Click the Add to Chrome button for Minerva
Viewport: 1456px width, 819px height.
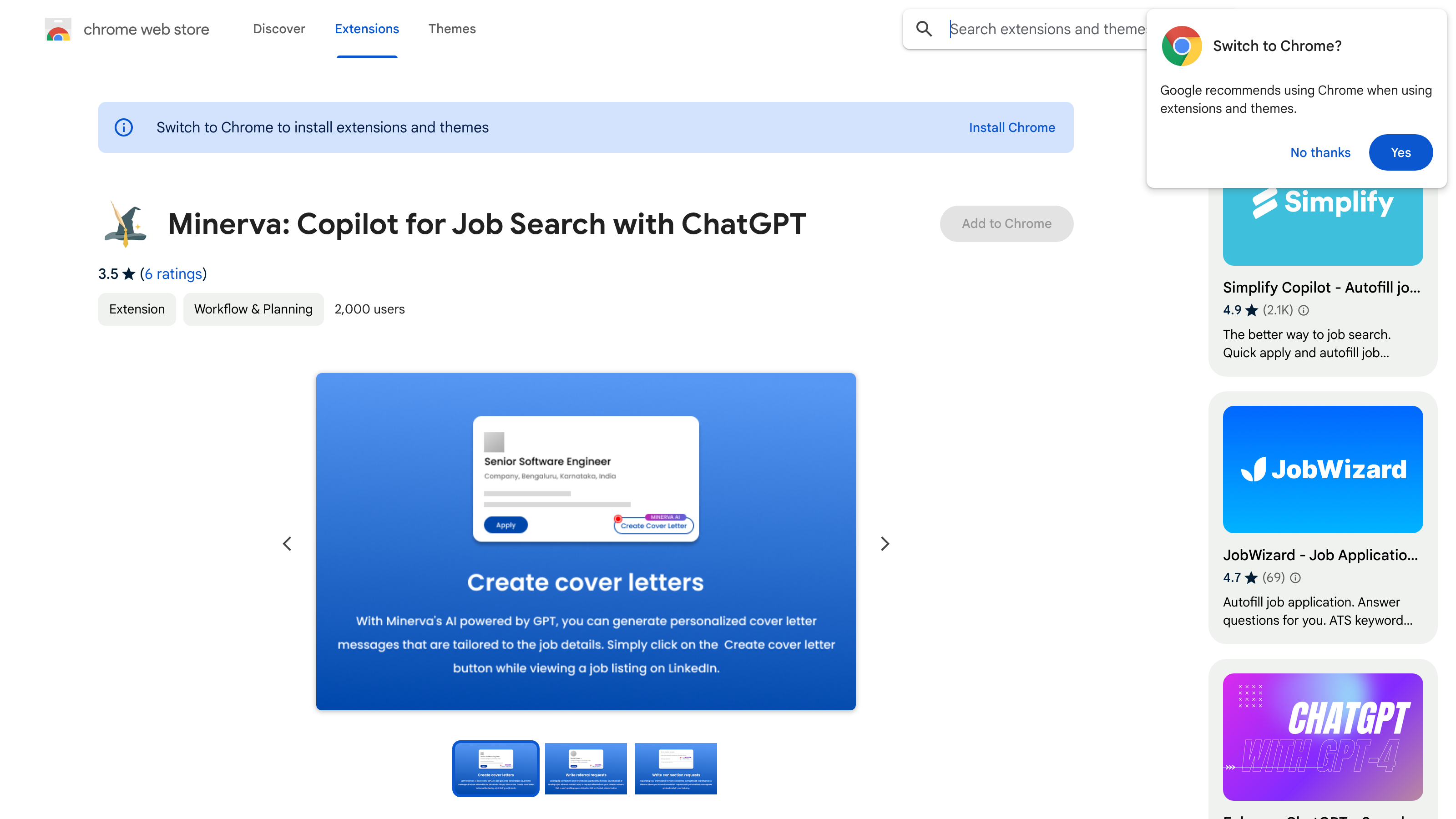click(1006, 223)
